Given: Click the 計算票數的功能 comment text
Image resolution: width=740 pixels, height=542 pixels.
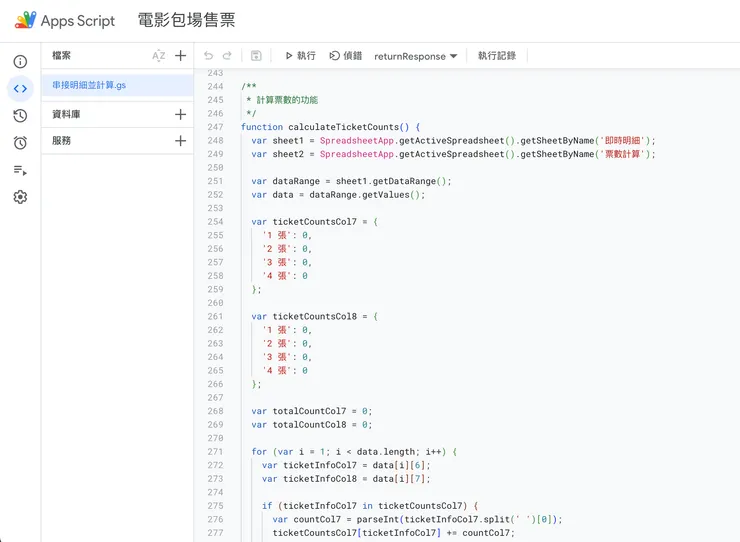Looking at the screenshot, I should tap(287, 100).
